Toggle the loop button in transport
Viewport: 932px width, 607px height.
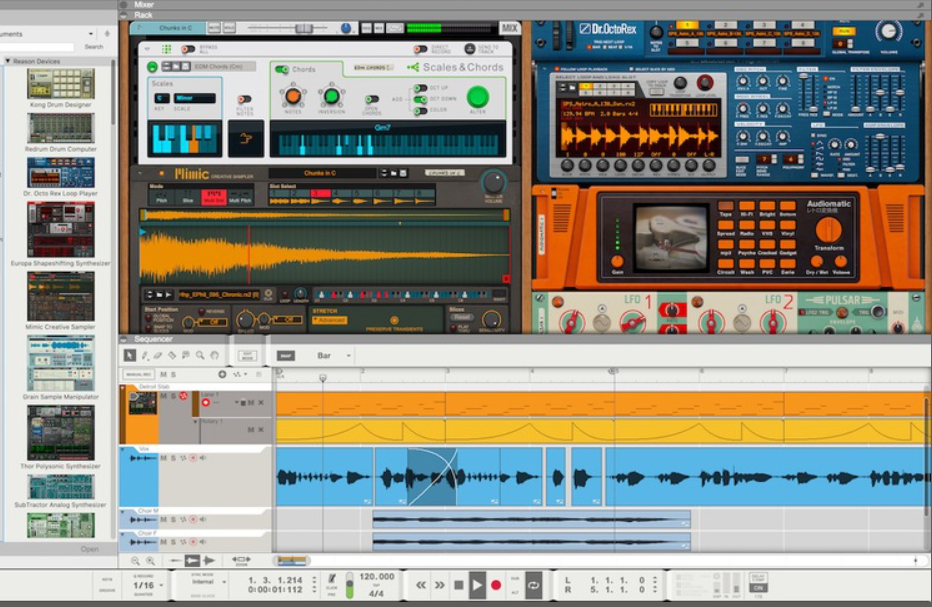[x=533, y=585]
